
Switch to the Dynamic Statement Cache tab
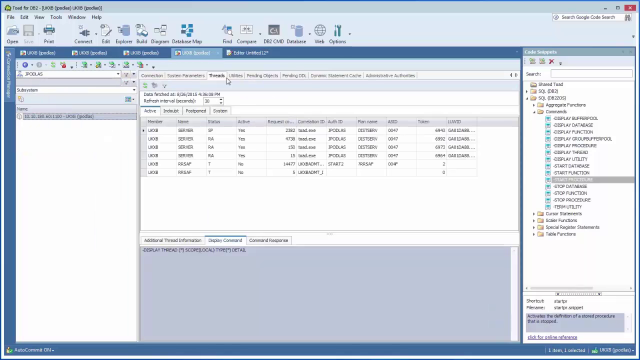click(x=336, y=76)
